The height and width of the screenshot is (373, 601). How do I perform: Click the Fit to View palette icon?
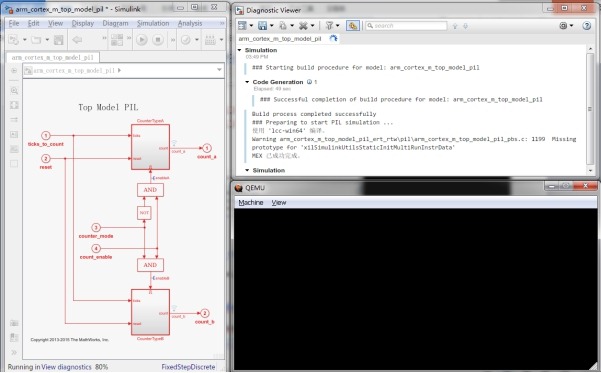click(14, 105)
